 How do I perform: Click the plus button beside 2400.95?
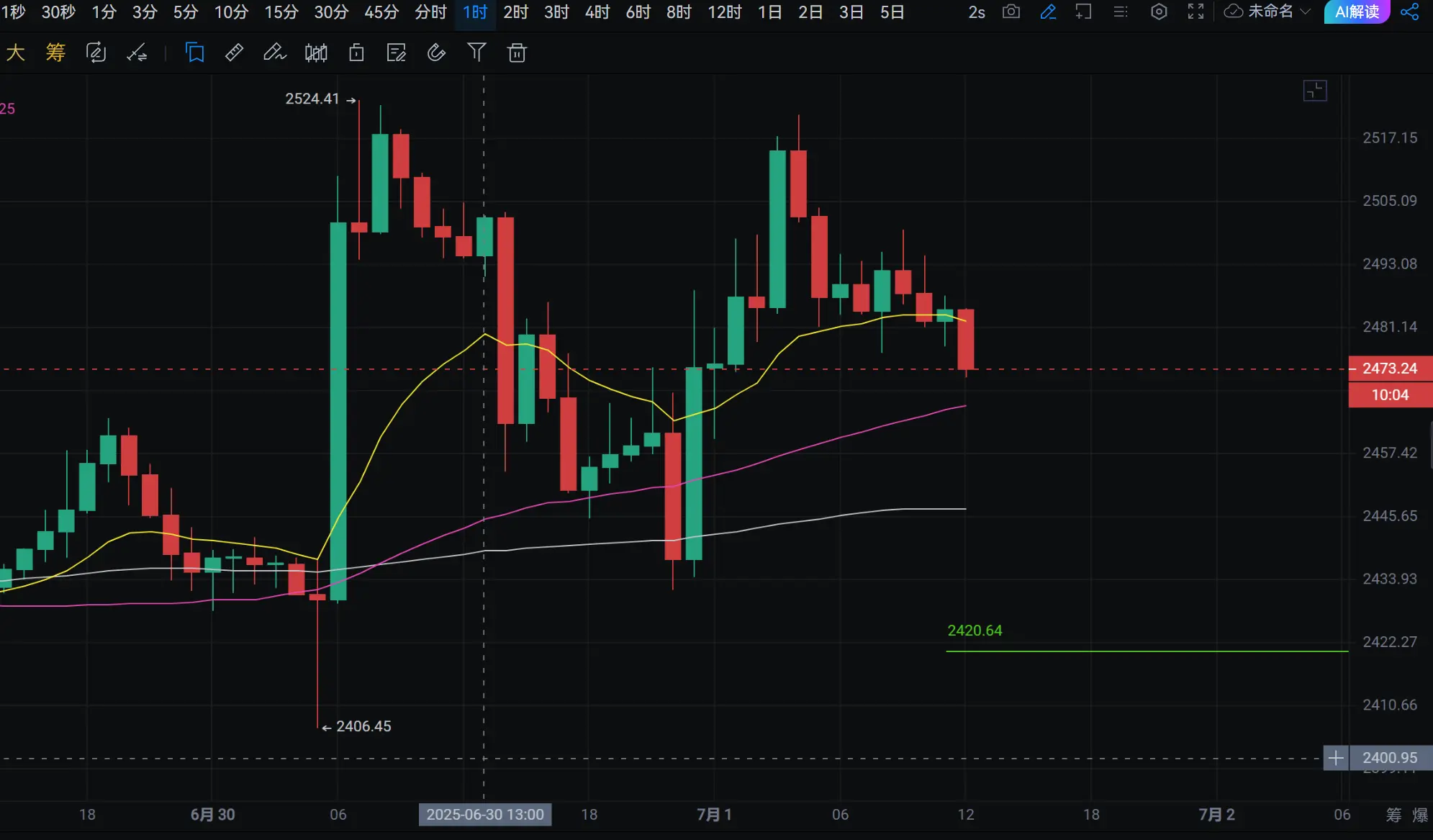[1336, 758]
